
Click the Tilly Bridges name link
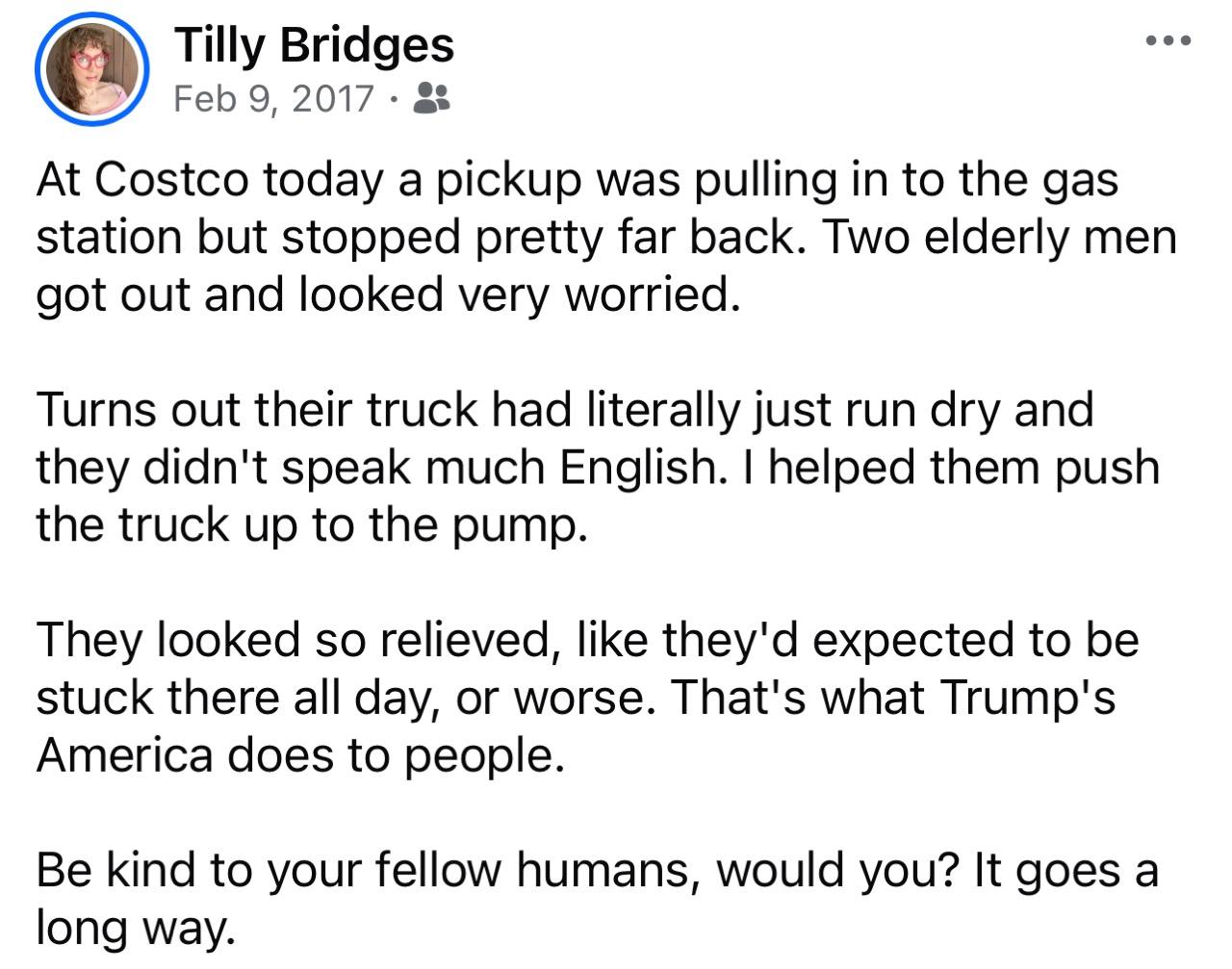click(314, 42)
